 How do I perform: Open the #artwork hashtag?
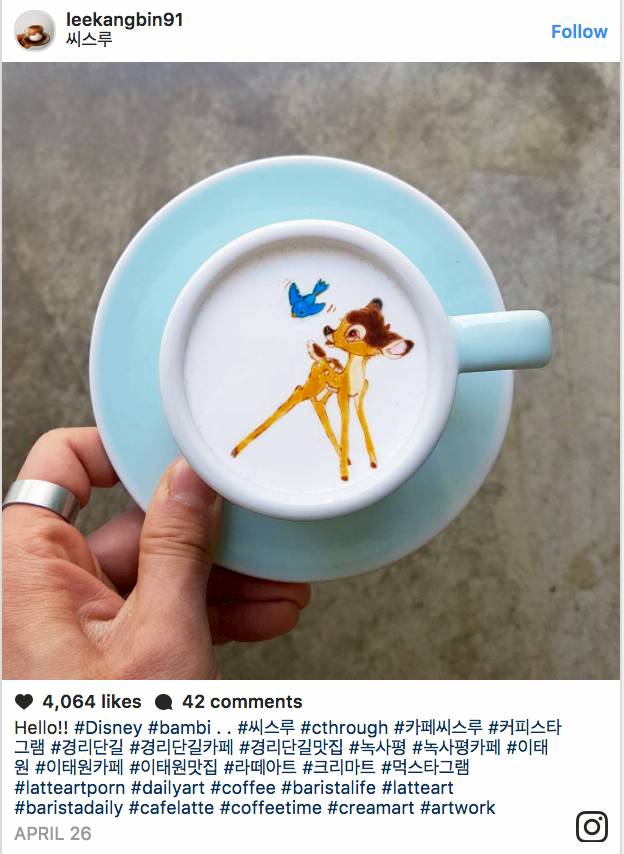tap(457, 808)
